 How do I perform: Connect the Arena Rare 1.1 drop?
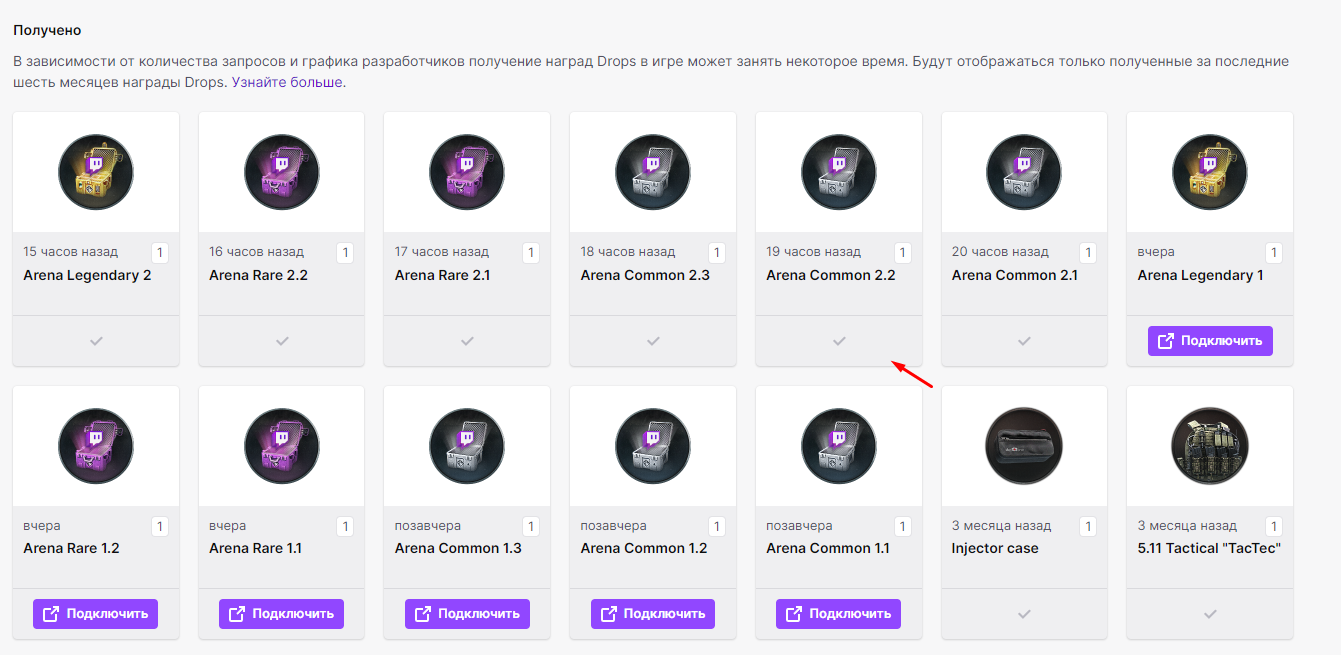(281, 614)
